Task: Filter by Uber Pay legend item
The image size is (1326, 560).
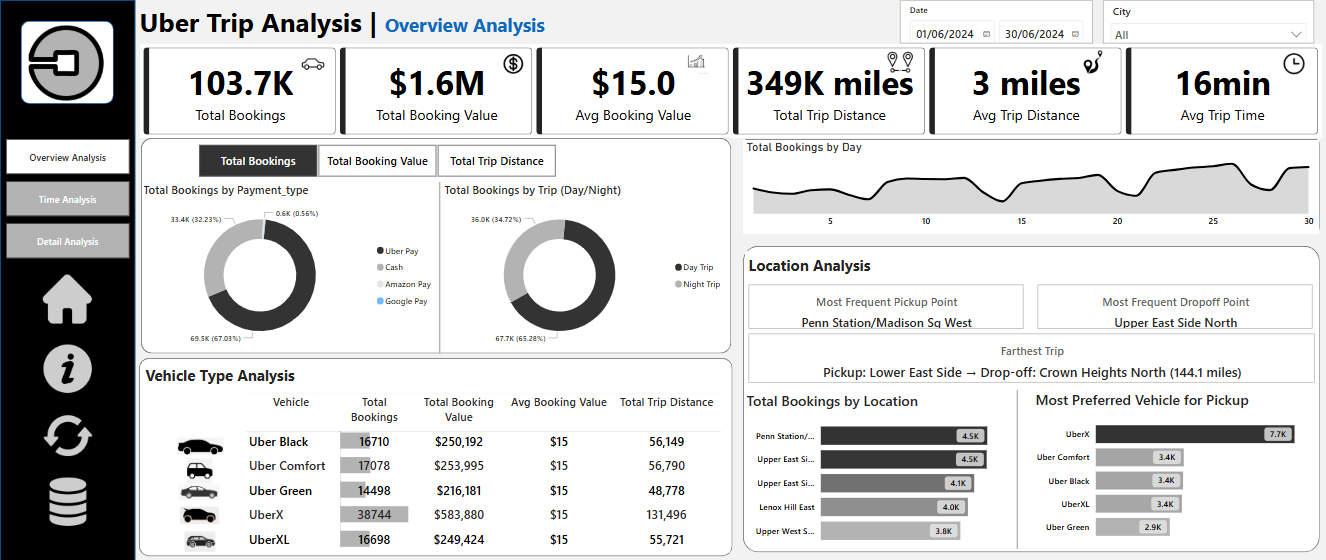Action: [397, 251]
